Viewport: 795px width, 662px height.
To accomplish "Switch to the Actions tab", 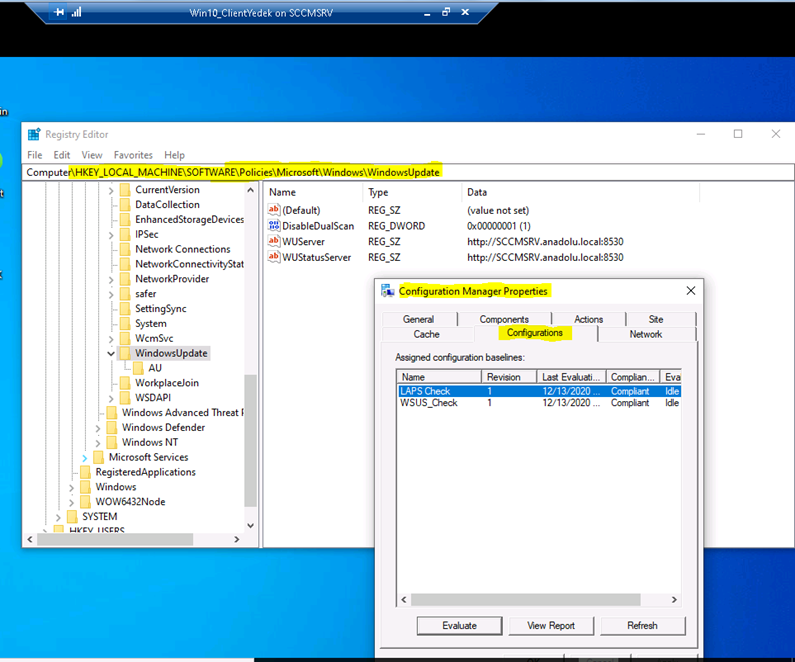I will (x=588, y=319).
